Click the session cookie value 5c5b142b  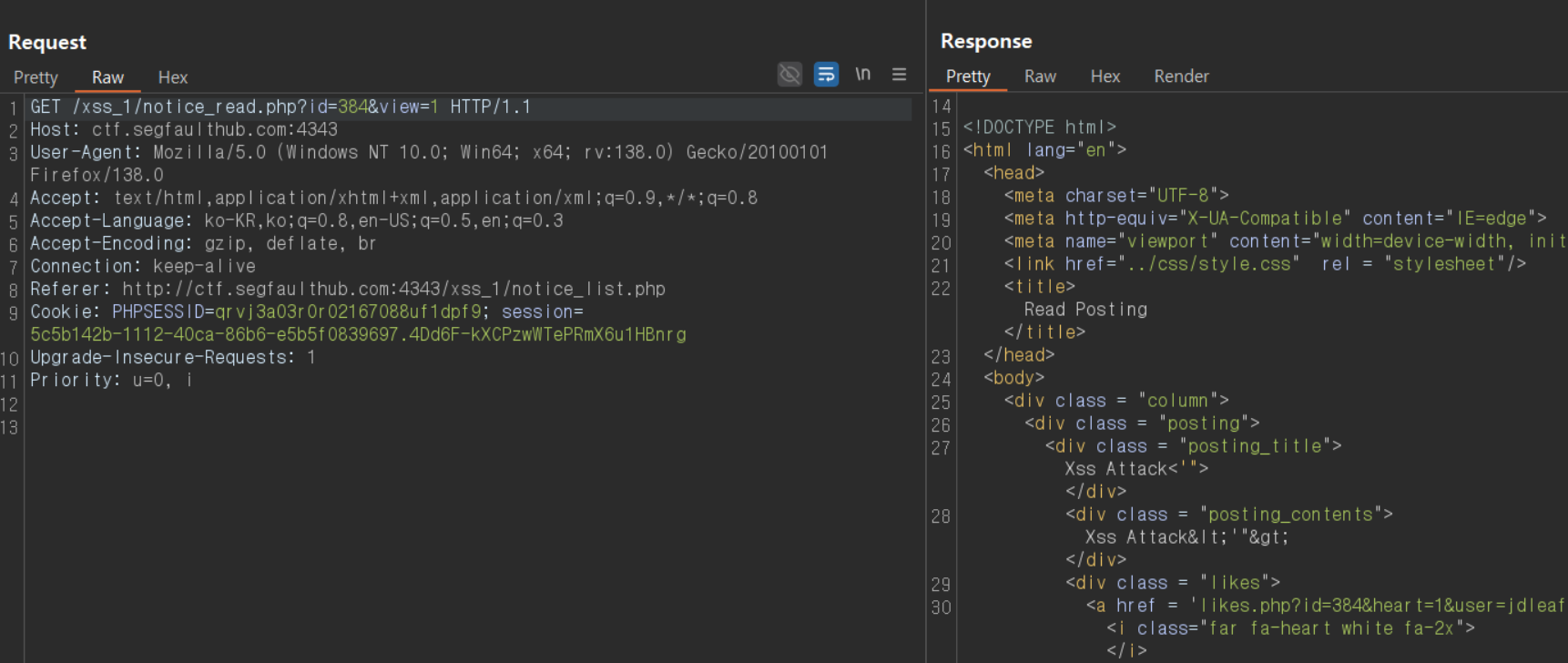point(358,334)
